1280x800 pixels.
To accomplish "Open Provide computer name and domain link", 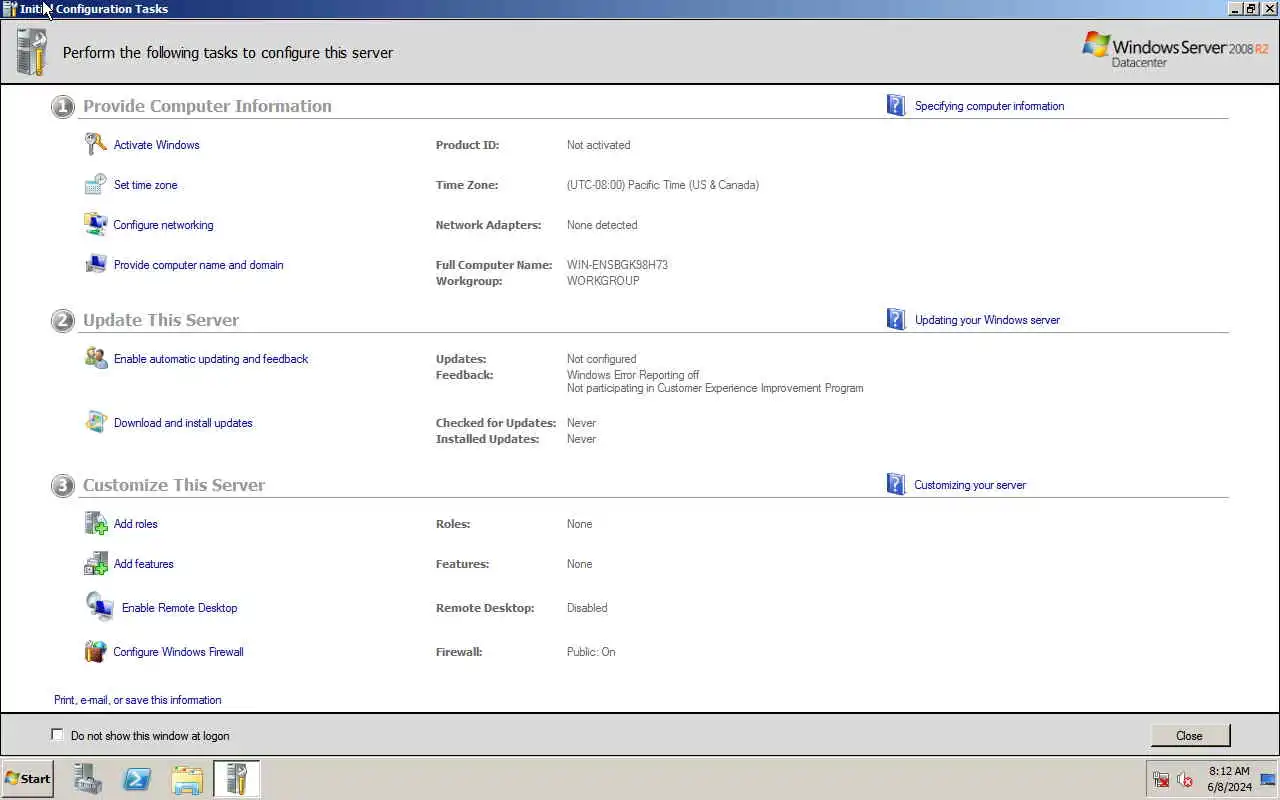I will pos(198,265).
